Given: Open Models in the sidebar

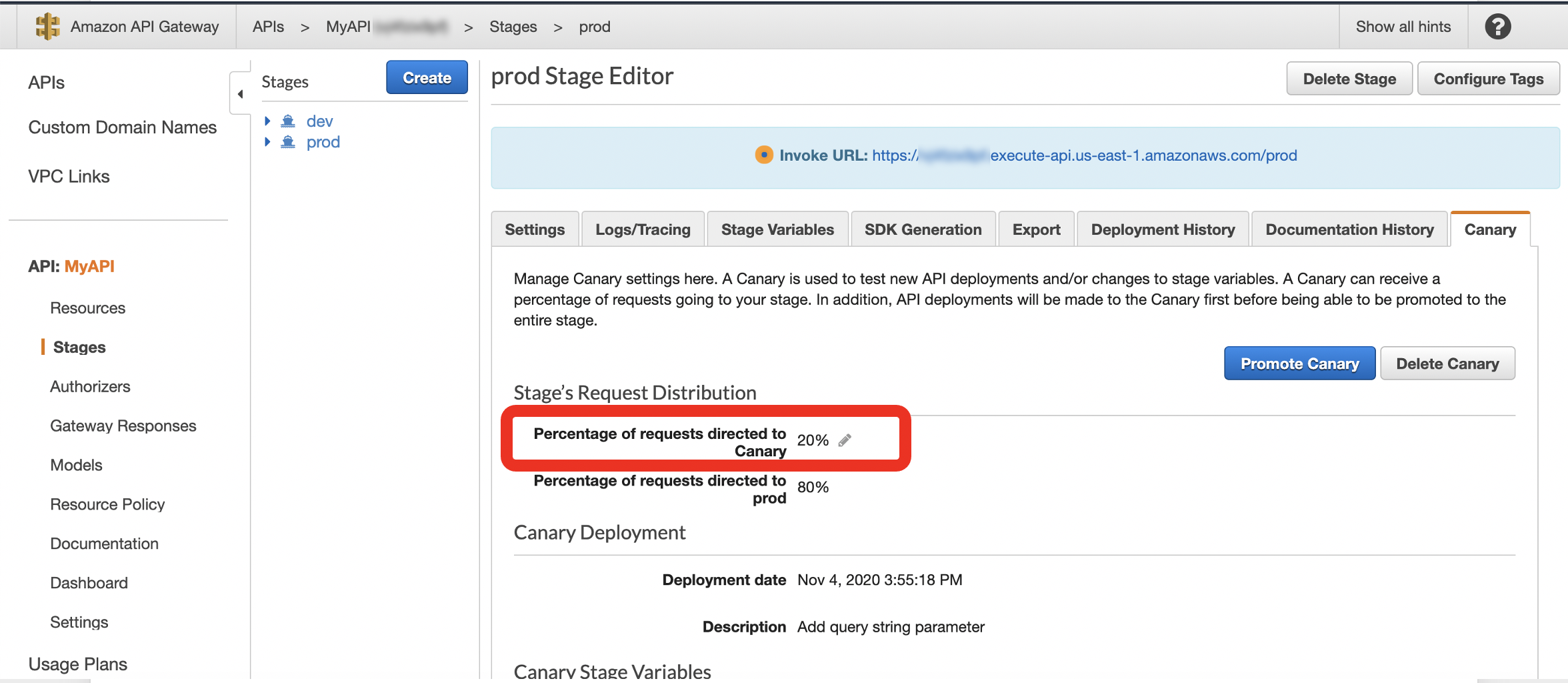Looking at the screenshot, I should point(76,466).
